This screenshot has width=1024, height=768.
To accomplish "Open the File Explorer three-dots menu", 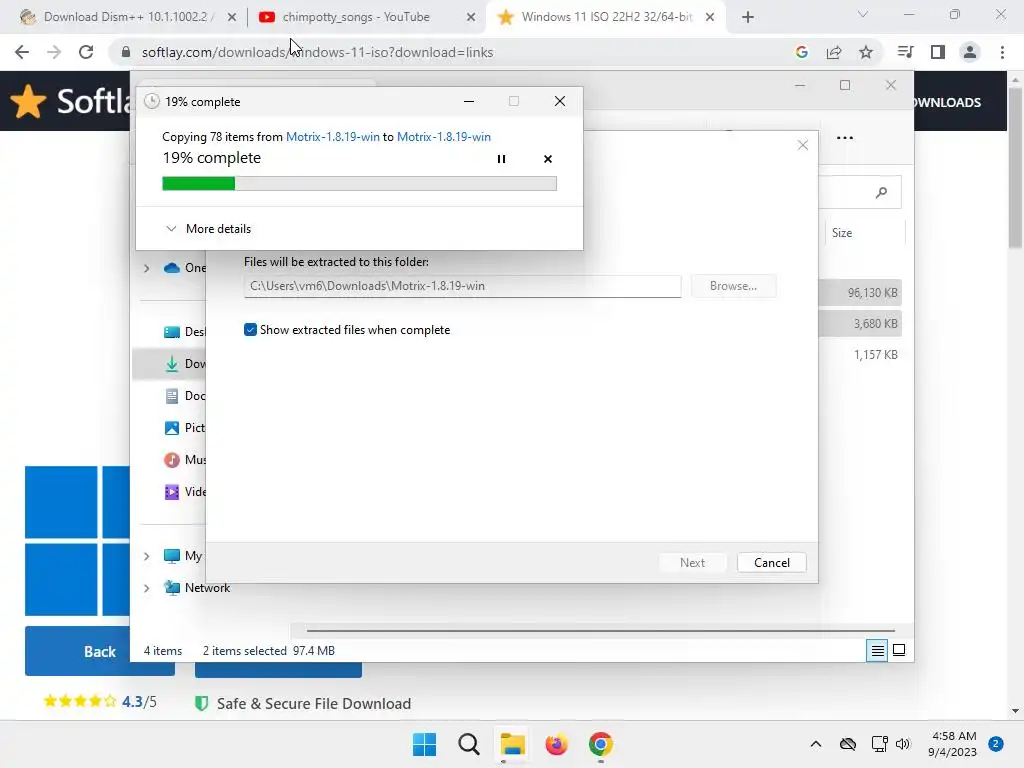I will click(x=844, y=138).
